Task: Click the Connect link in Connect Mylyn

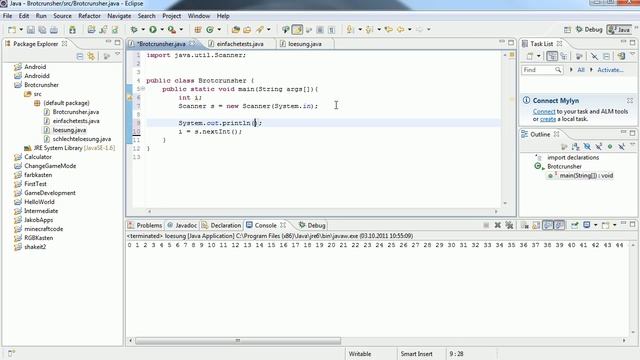Action: 544,111
